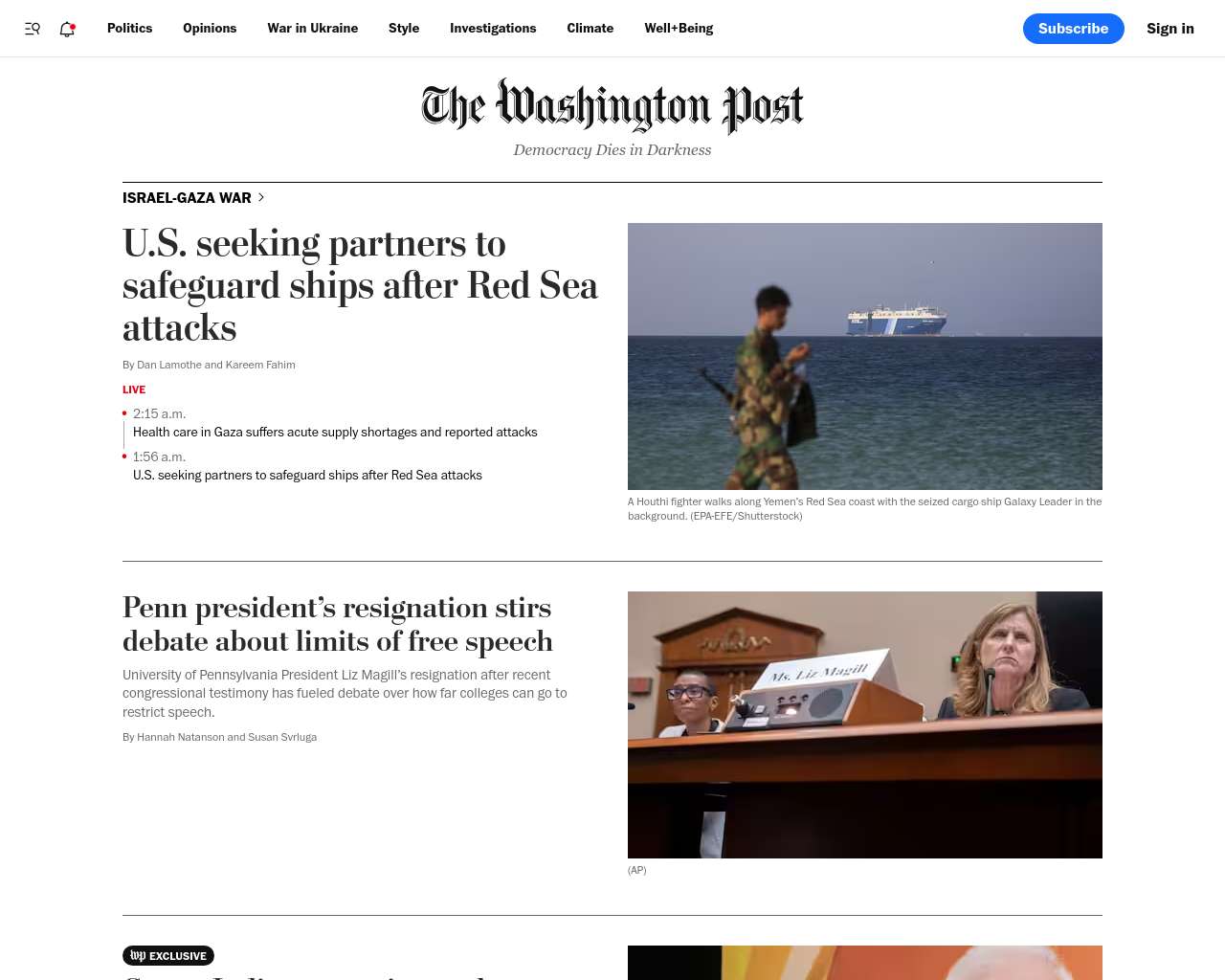The image size is (1225, 980).
Task: Select the Style nav item
Action: (x=404, y=29)
